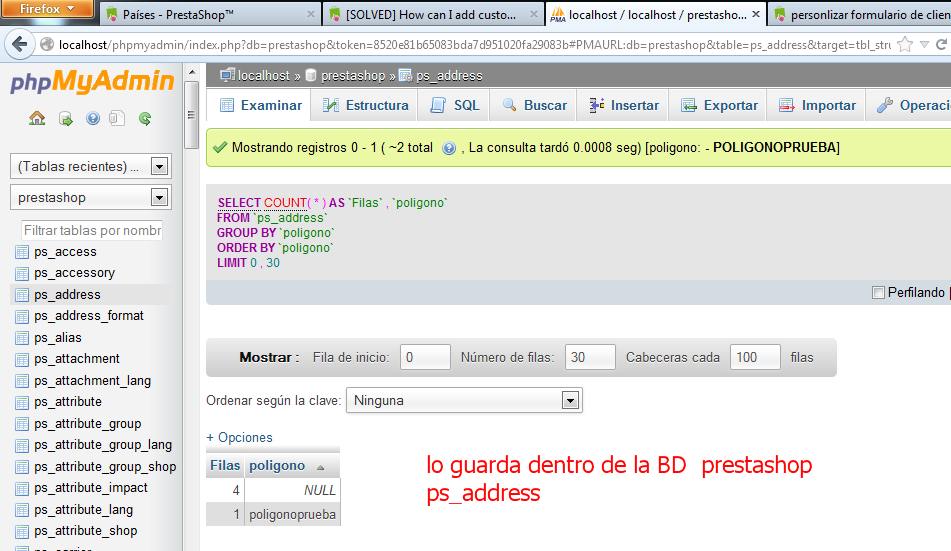The image size is (951, 551).
Task: Close the 'Países - PrestaShop' browser tab
Action: point(311,14)
